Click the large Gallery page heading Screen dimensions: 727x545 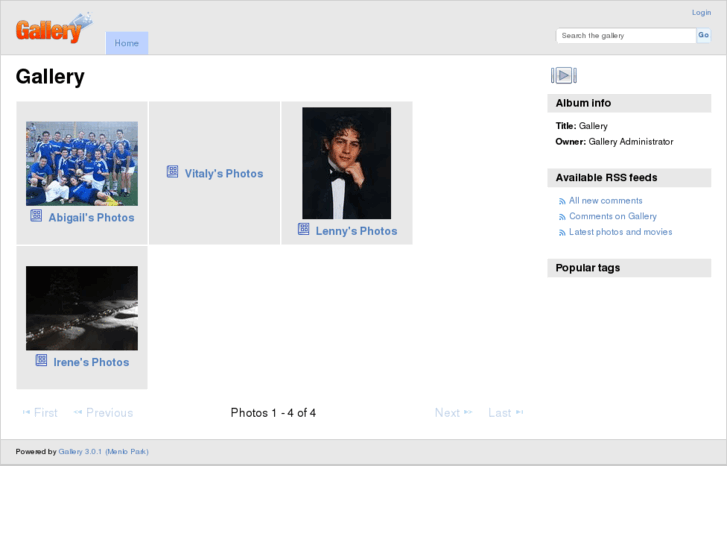click(50, 77)
